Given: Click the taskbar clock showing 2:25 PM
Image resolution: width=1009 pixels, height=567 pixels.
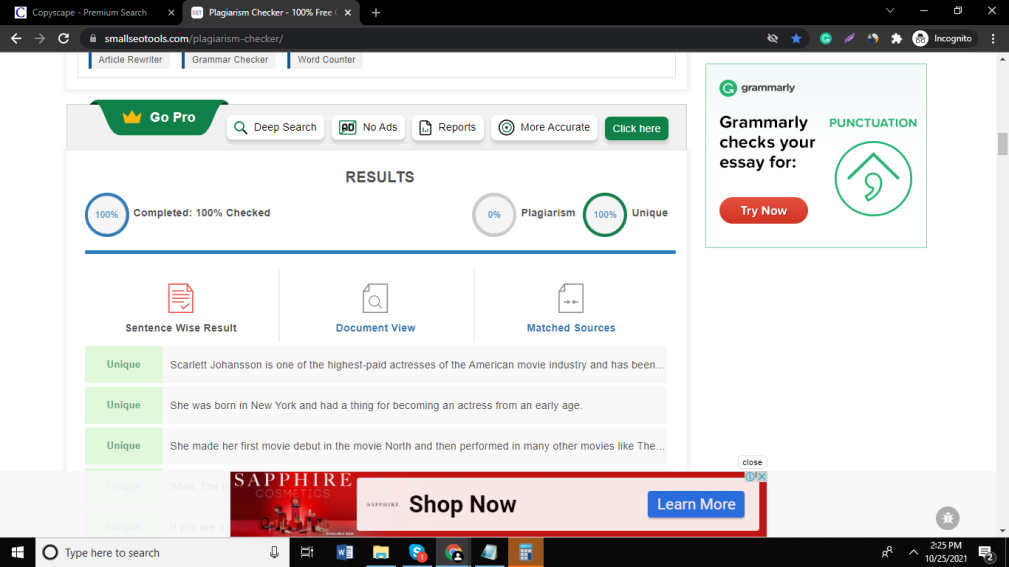Looking at the screenshot, I should tap(946, 552).
